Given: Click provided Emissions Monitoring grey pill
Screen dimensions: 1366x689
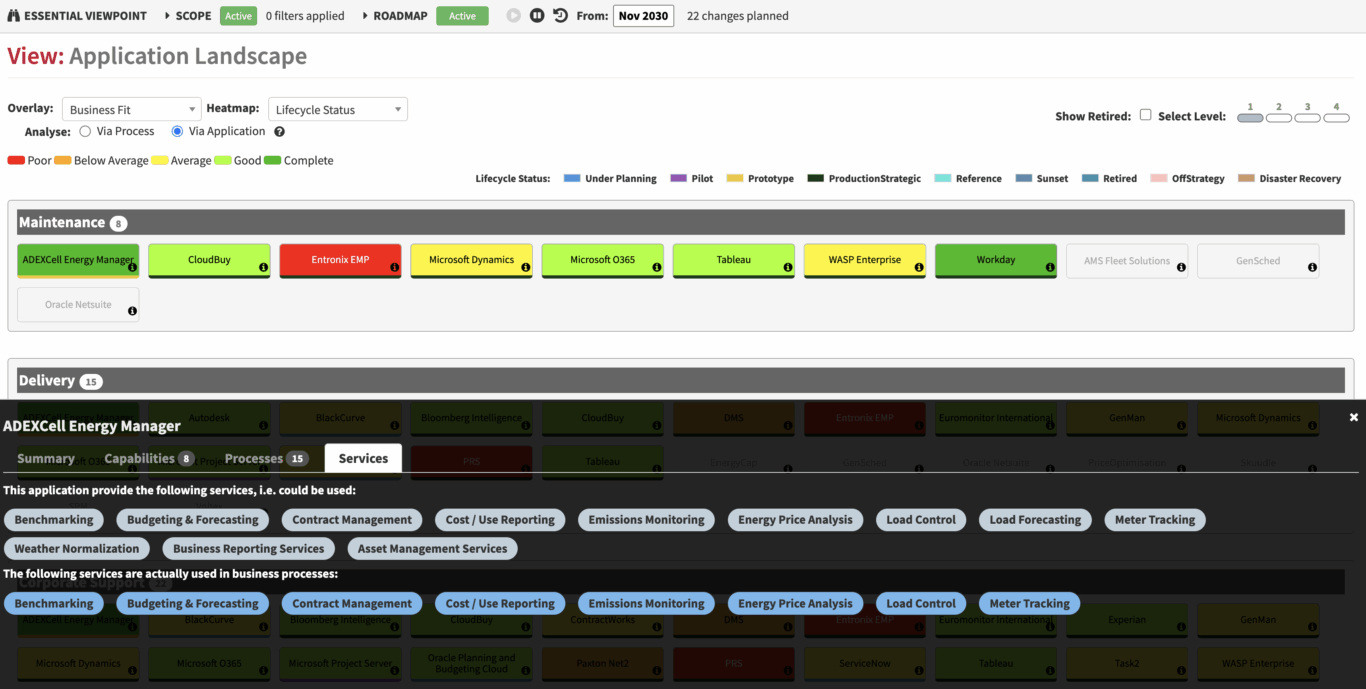Looking at the screenshot, I should point(646,520).
